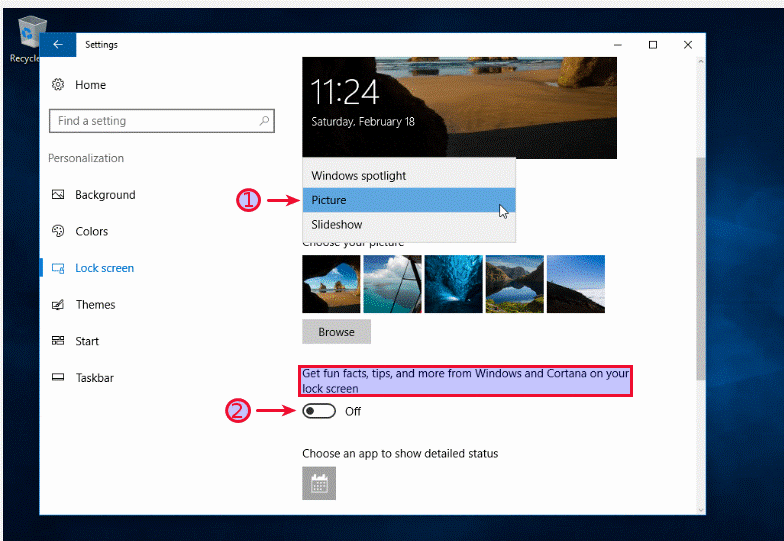
Task: Click the 'Choose an app to show detailed status' text
Action: tap(400, 454)
